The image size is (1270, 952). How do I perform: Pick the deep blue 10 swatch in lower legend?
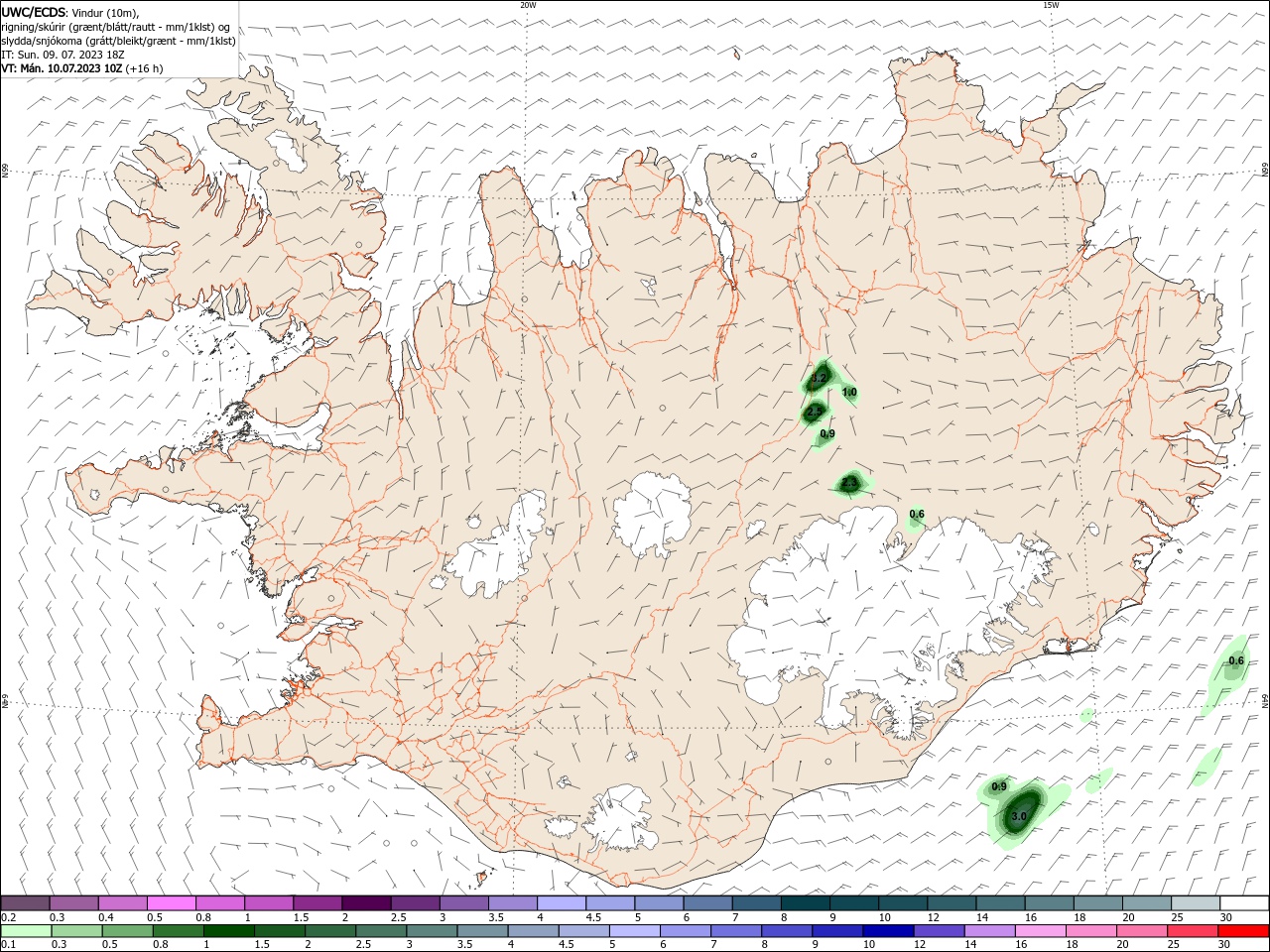point(889,931)
